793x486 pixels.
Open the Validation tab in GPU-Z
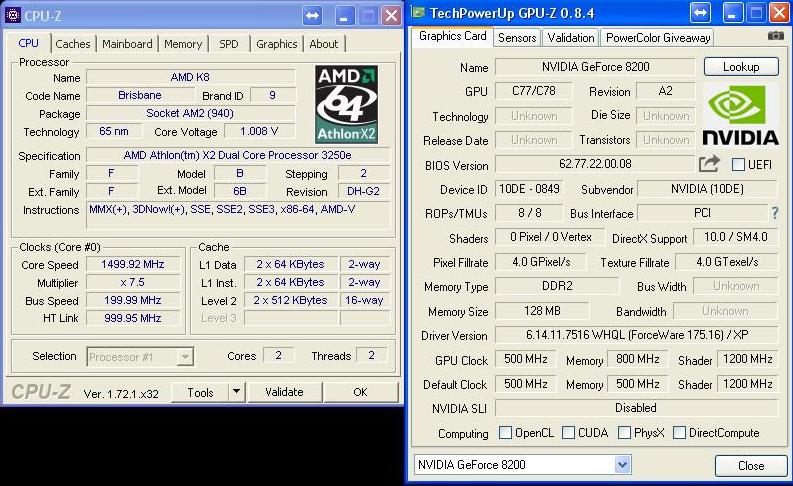(571, 37)
